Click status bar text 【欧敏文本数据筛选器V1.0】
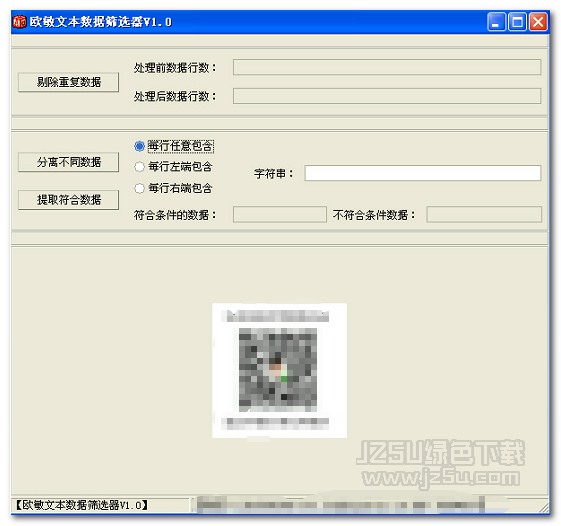The width and height of the screenshot is (561, 526). 81,505
